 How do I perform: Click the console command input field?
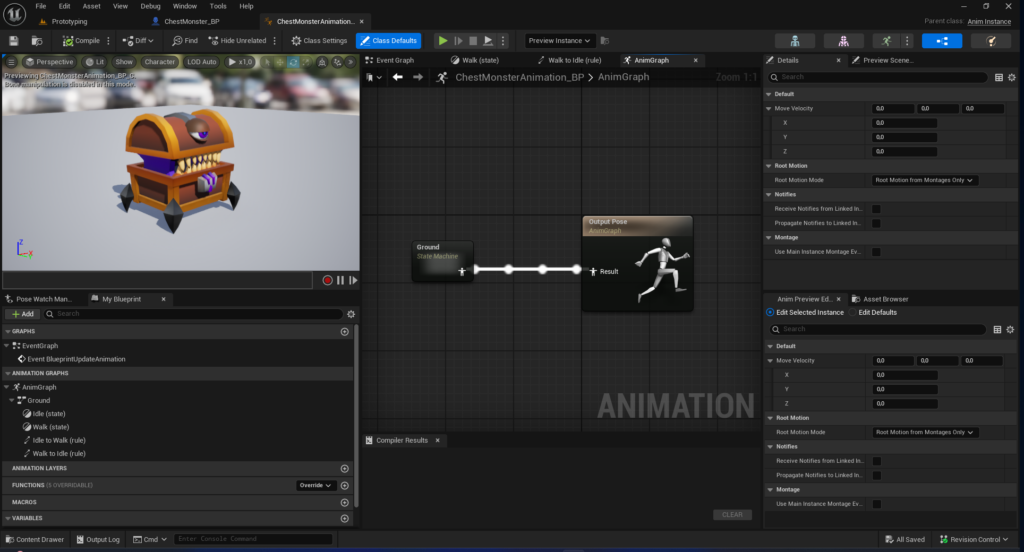[x=252, y=540]
